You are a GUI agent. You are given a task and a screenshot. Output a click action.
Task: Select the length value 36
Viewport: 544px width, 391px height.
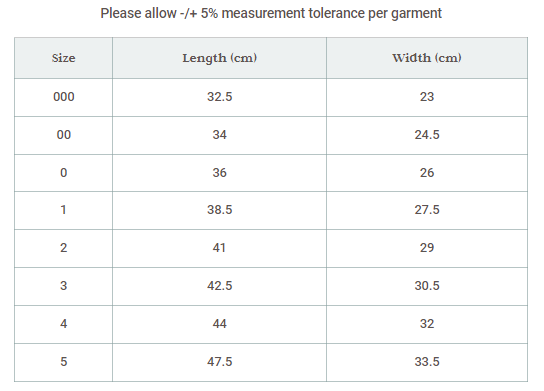[x=220, y=172]
